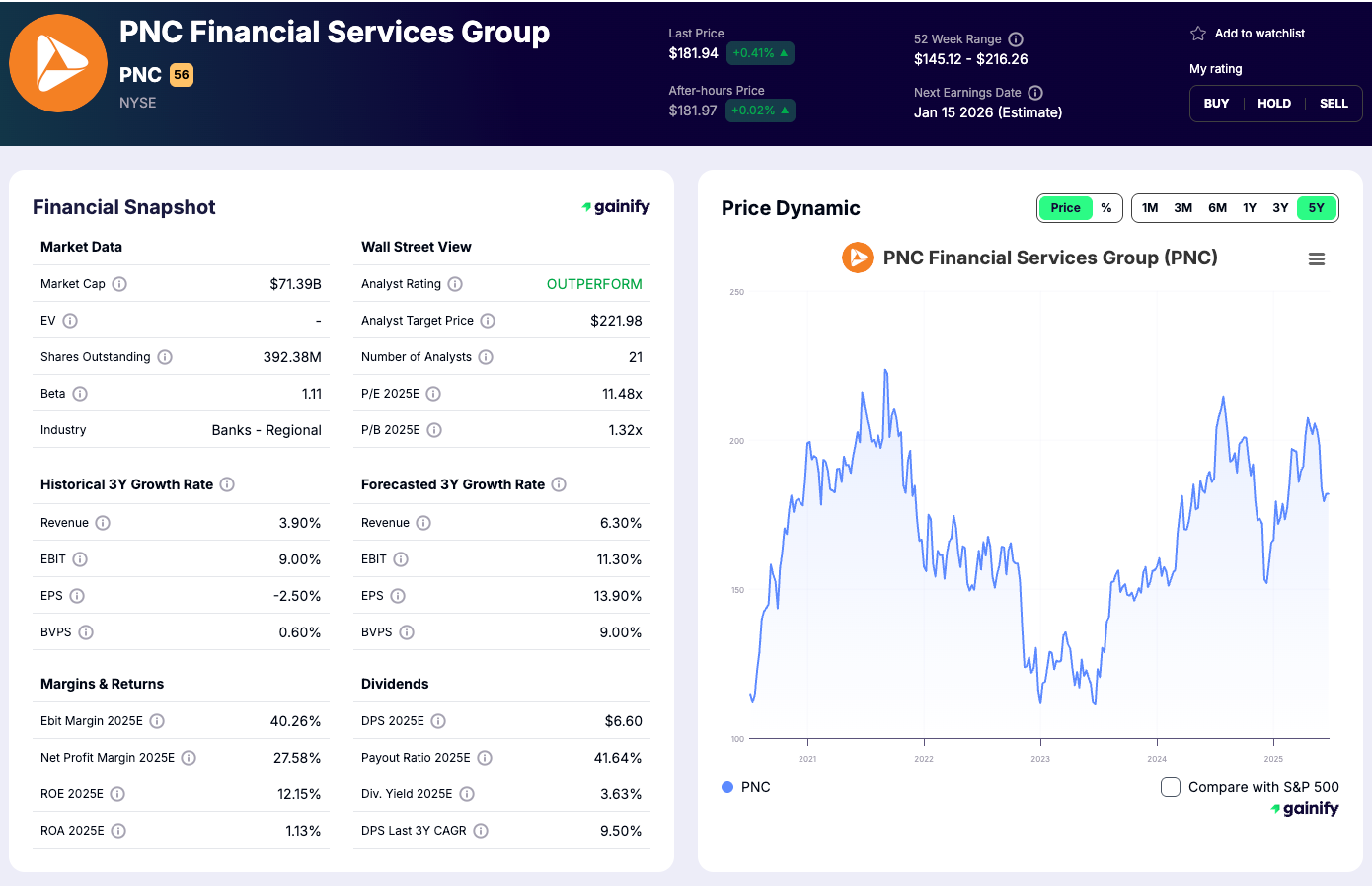This screenshot has width=1372, height=886.
Task: Click the PNC legend dot below the chart
Action: 727,787
